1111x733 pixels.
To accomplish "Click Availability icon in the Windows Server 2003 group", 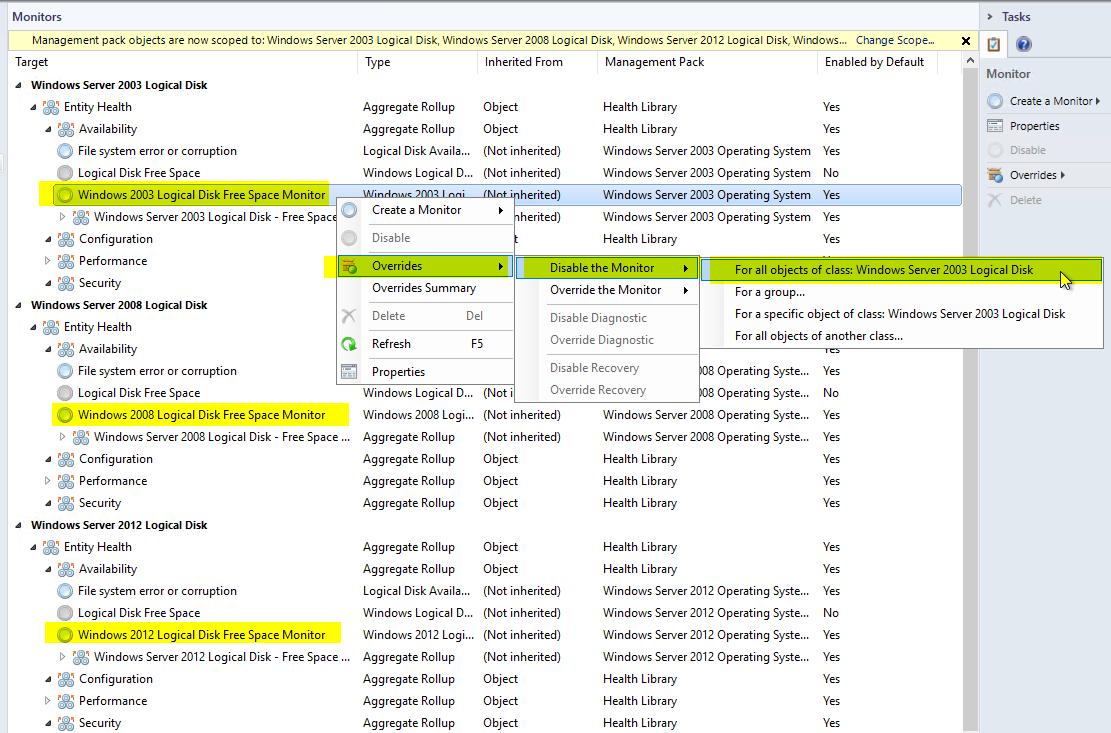I will [x=66, y=130].
